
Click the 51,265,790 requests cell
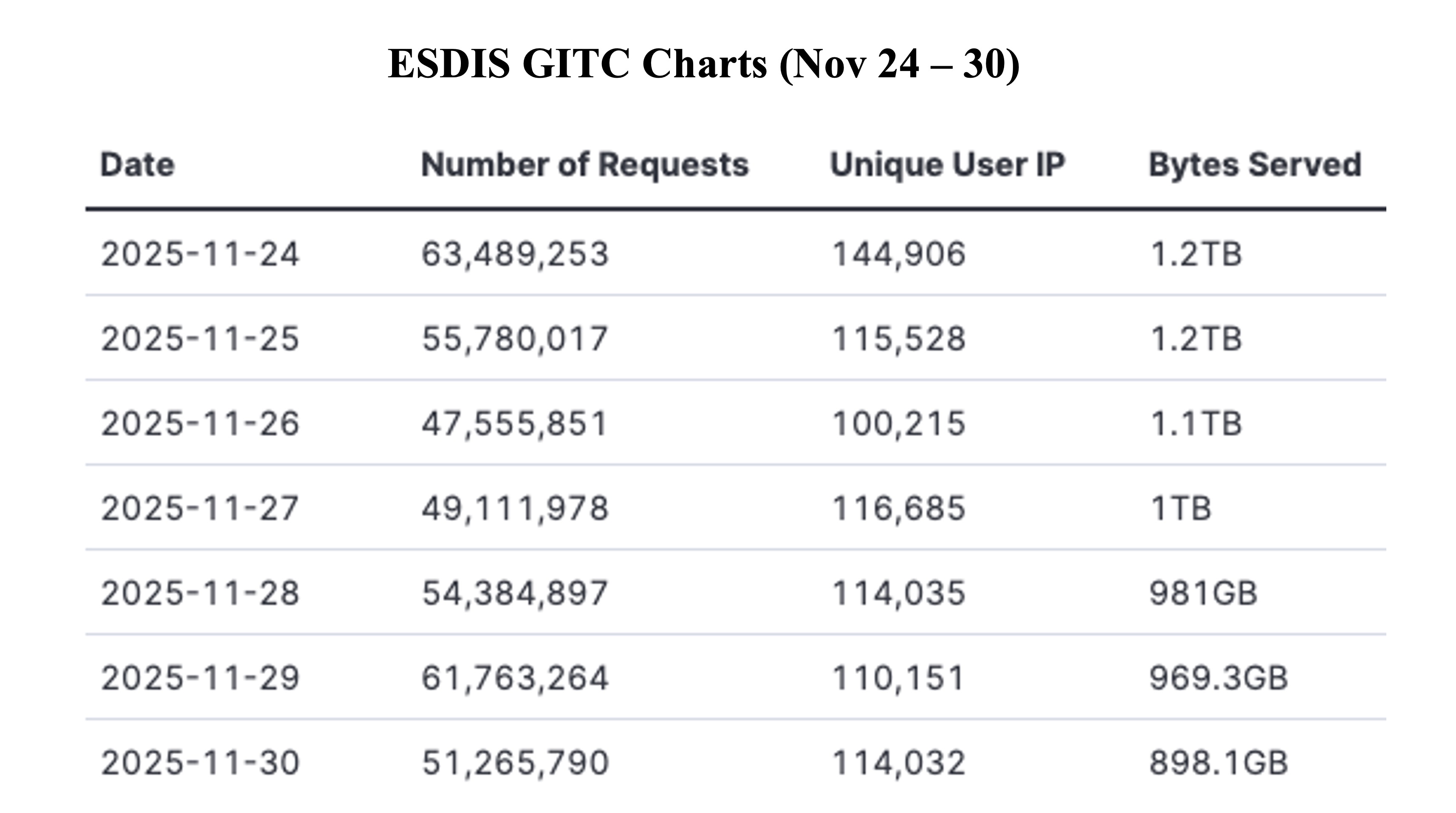pos(515,763)
